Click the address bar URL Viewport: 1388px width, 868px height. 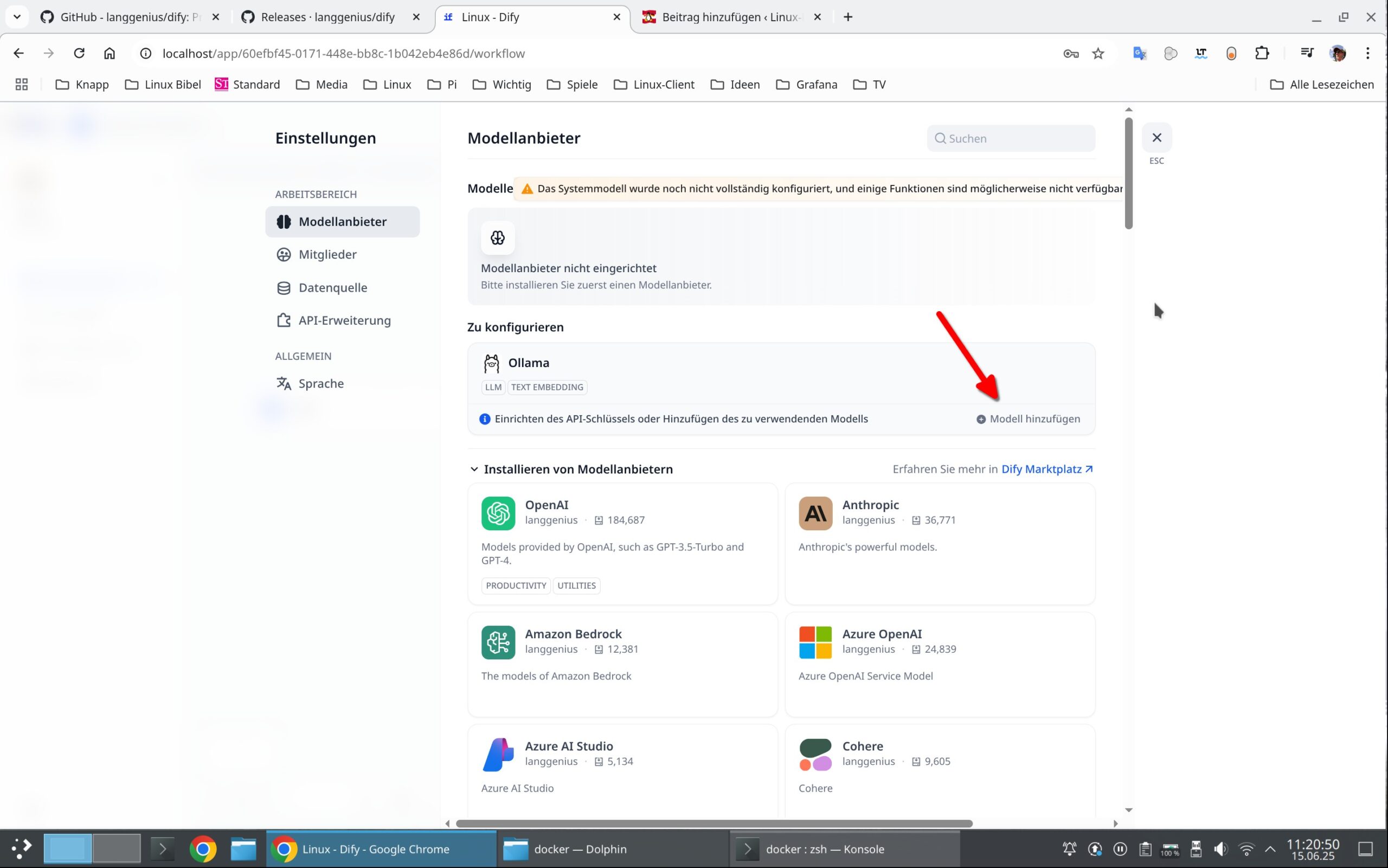tap(343, 53)
